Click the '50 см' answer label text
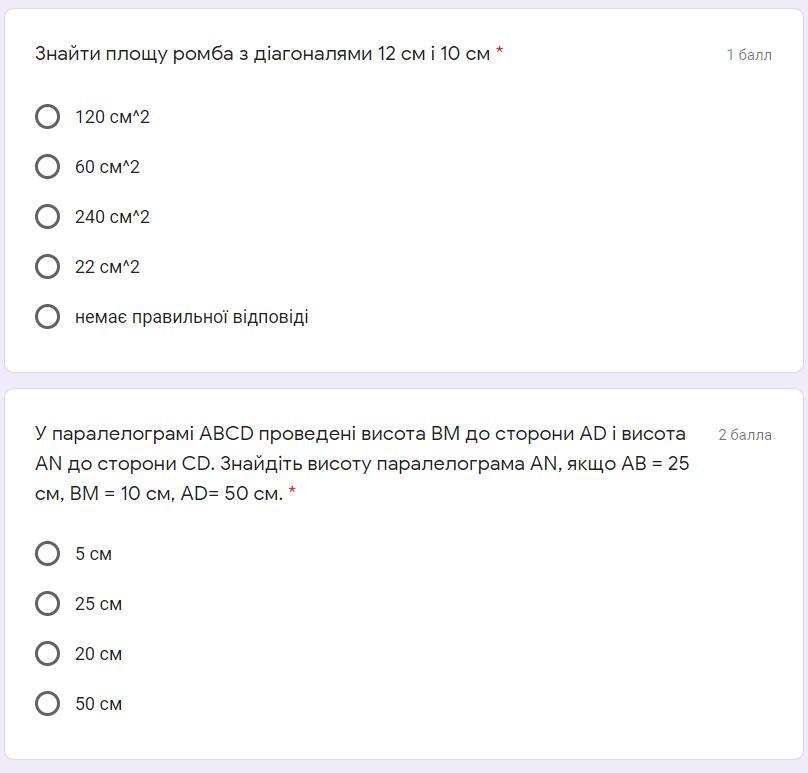Viewport: 808px width, 773px height. tap(98, 704)
